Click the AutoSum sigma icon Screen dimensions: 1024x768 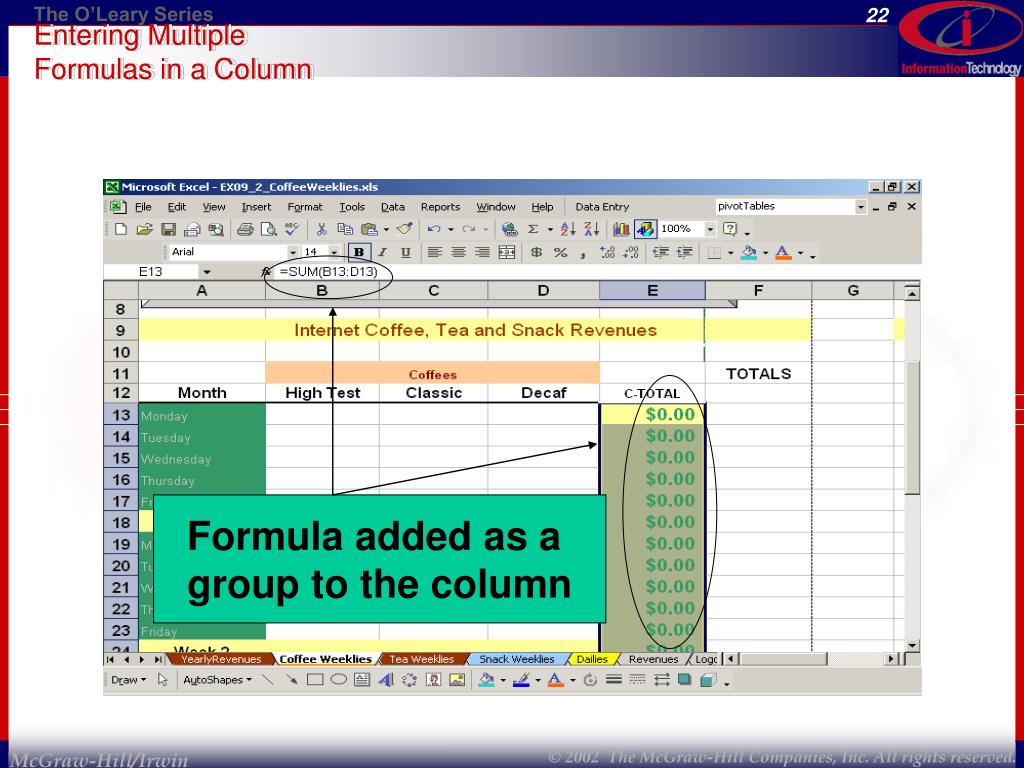(533, 229)
